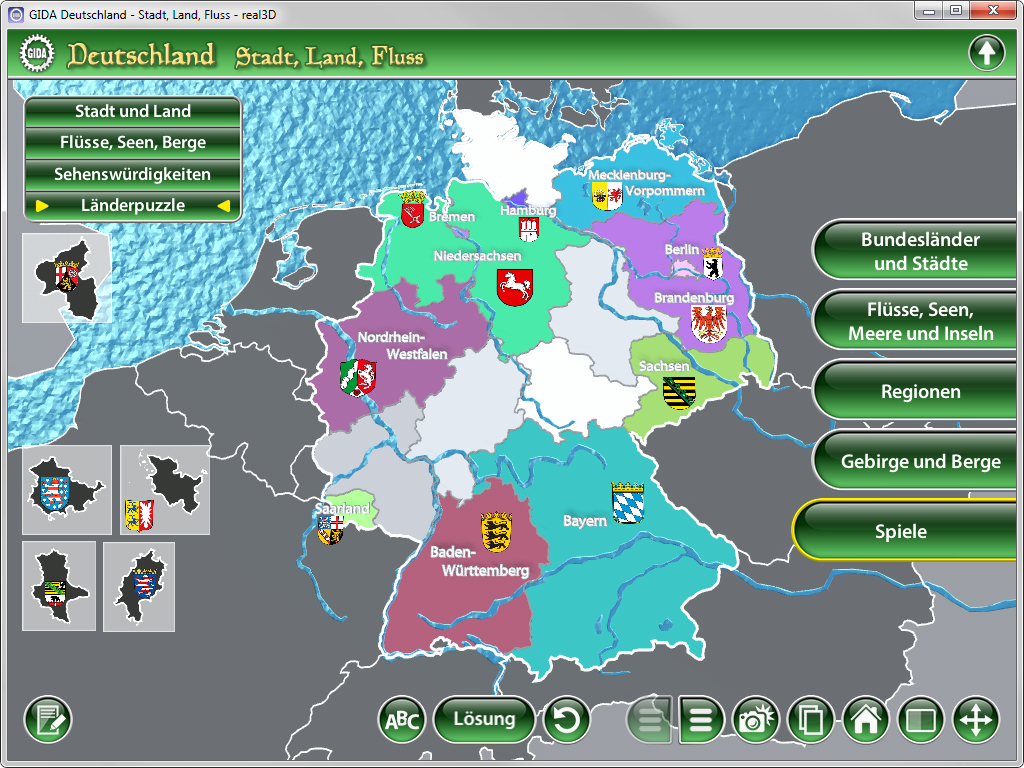
Task: Click the Saarland label on the map
Action: coord(342,508)
